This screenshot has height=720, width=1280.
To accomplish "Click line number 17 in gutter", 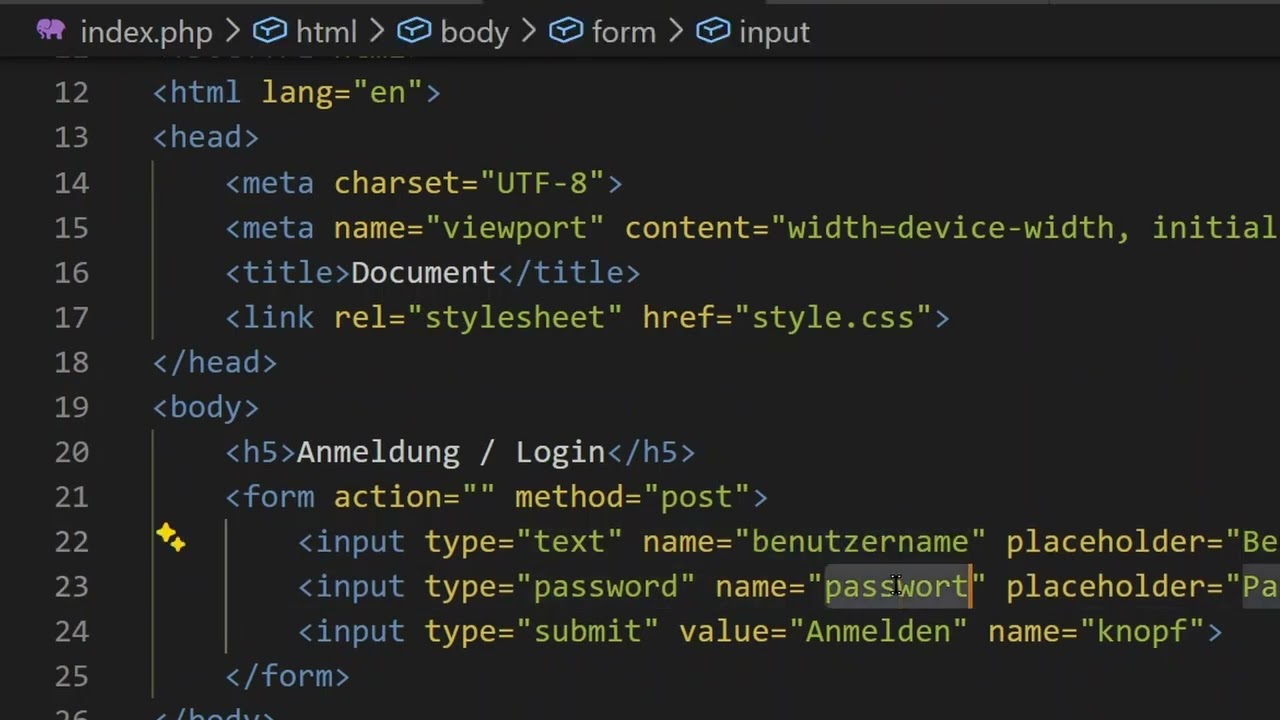I will click(x=71, y=318).
